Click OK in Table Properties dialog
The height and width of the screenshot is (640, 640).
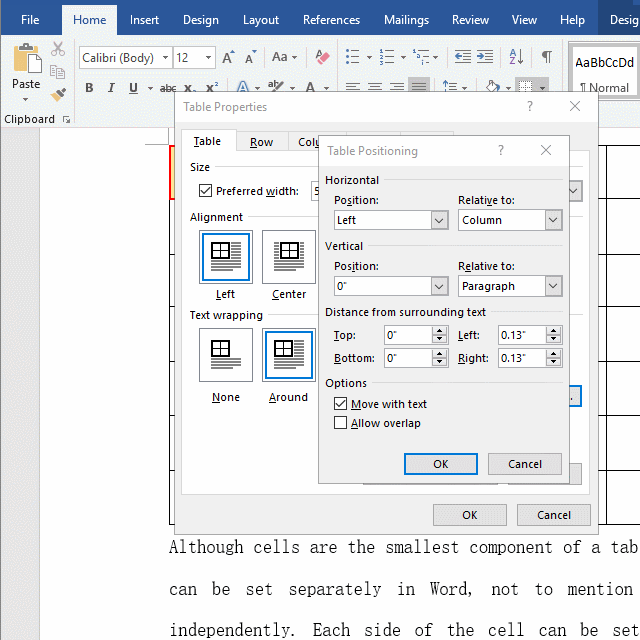[x=470, y=515]
